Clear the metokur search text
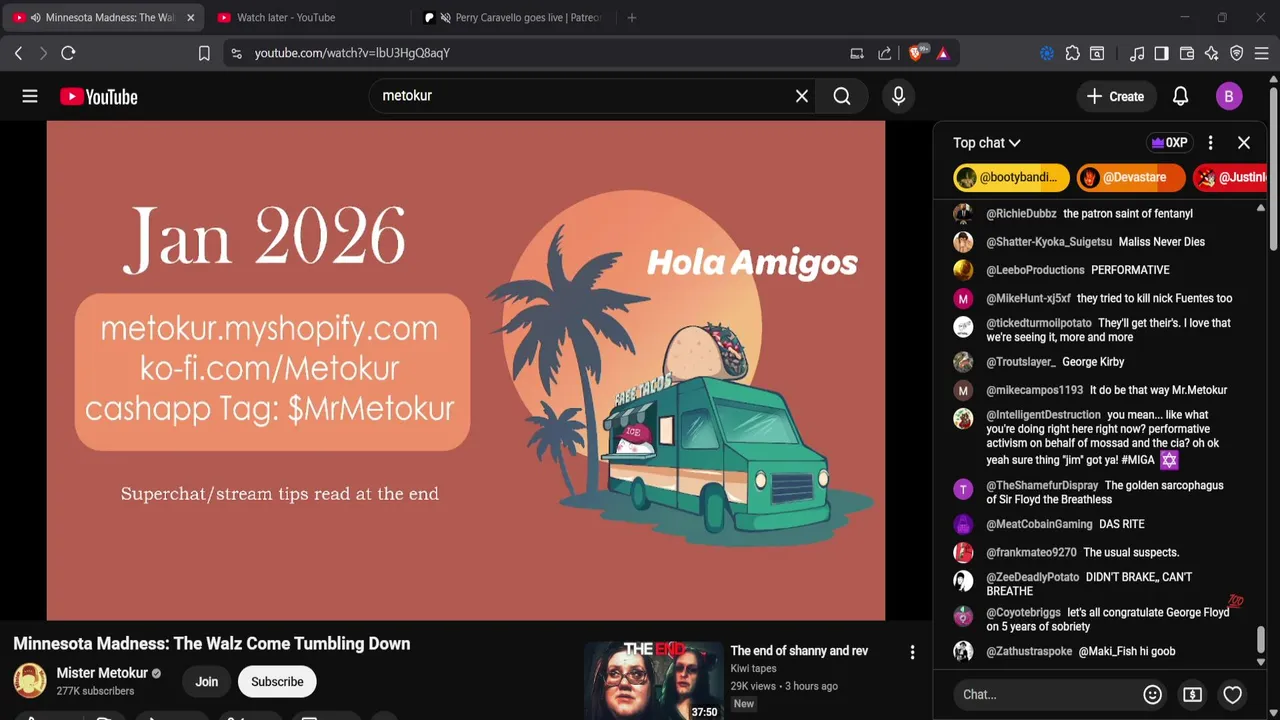1280x720 pixels. tap(801, 96)
